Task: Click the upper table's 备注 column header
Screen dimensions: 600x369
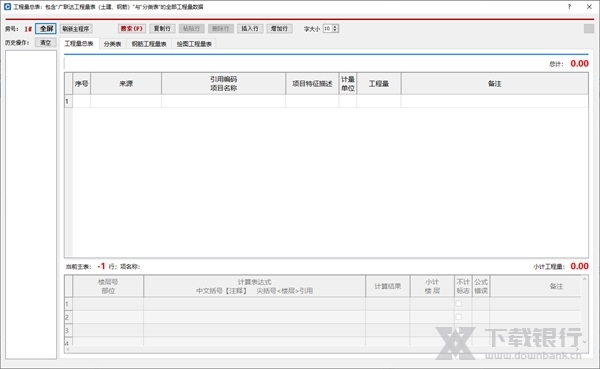Action: click(x=495, y=83)
